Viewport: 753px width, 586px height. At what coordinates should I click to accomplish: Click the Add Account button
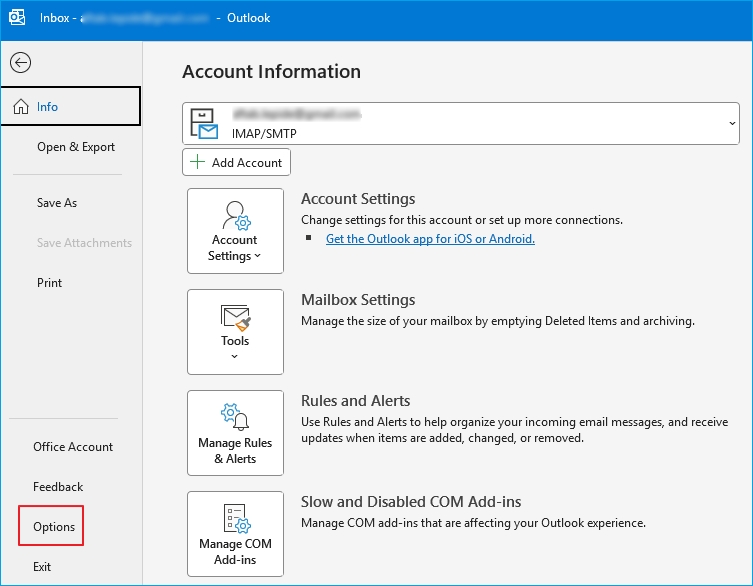[236, 162]
